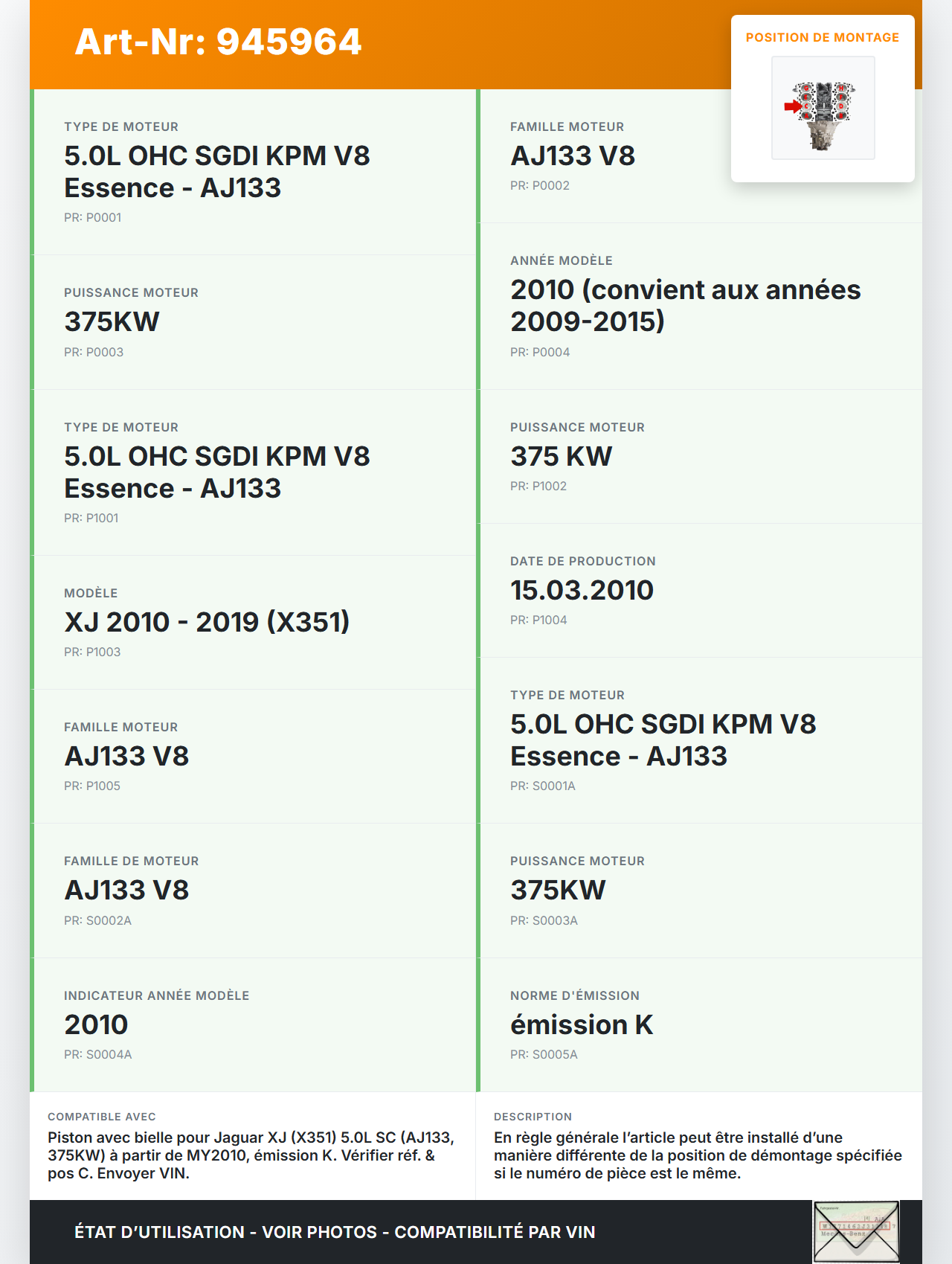The width and height of the screenshot is (952, 1264).
Task: Click the XJ 2010 - 2019 (X351) model
Action: click(207, 622)
